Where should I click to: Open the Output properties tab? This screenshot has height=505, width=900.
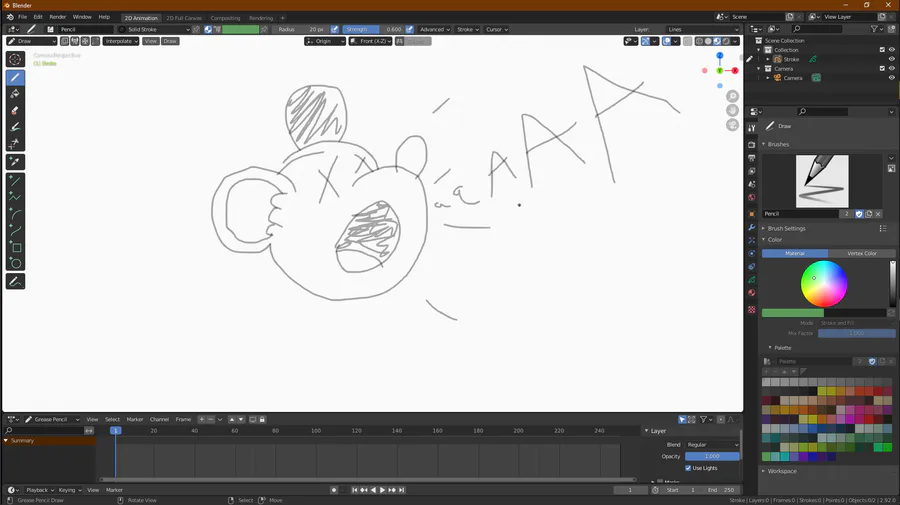(752, 158)
